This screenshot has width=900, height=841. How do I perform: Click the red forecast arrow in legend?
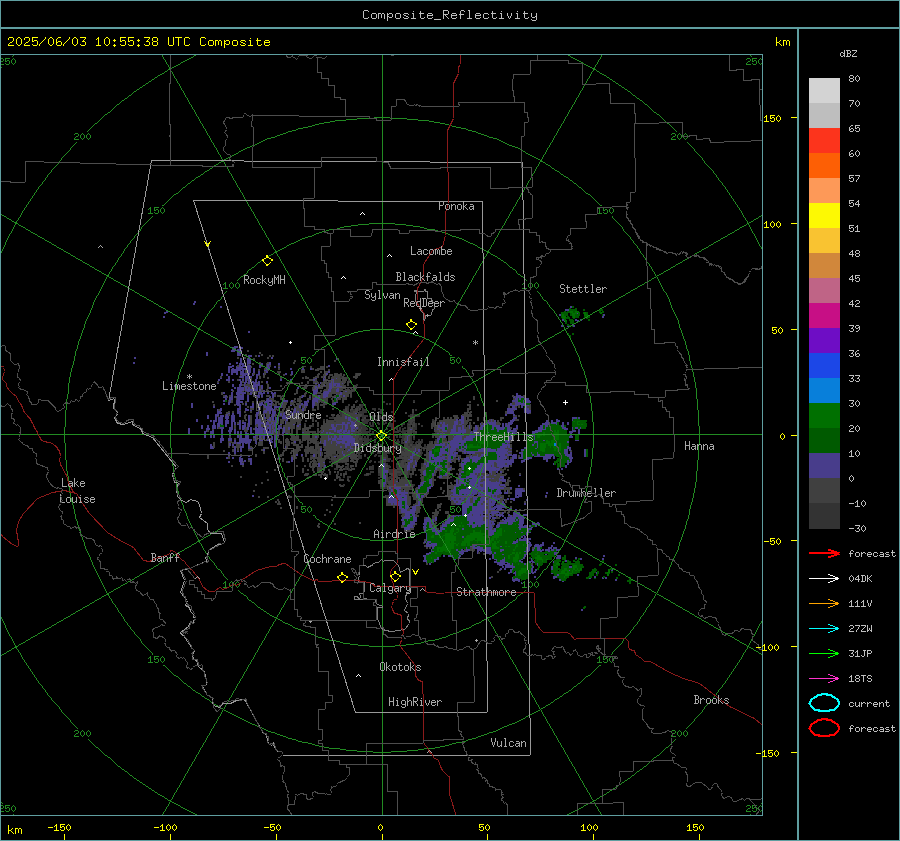click(824, 553)
